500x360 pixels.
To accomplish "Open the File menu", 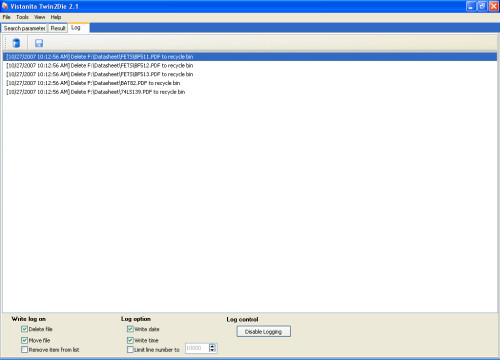I will pos(7,17).
